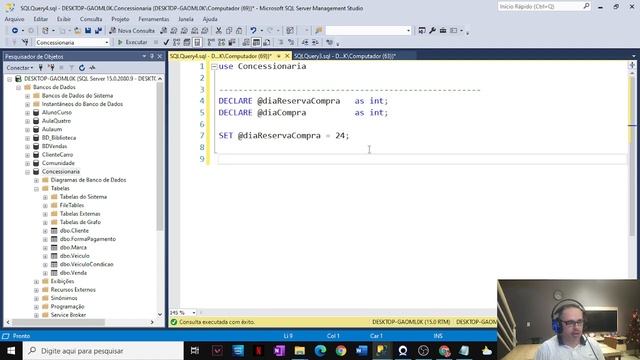Open the Editar menu

pos(40,19)
